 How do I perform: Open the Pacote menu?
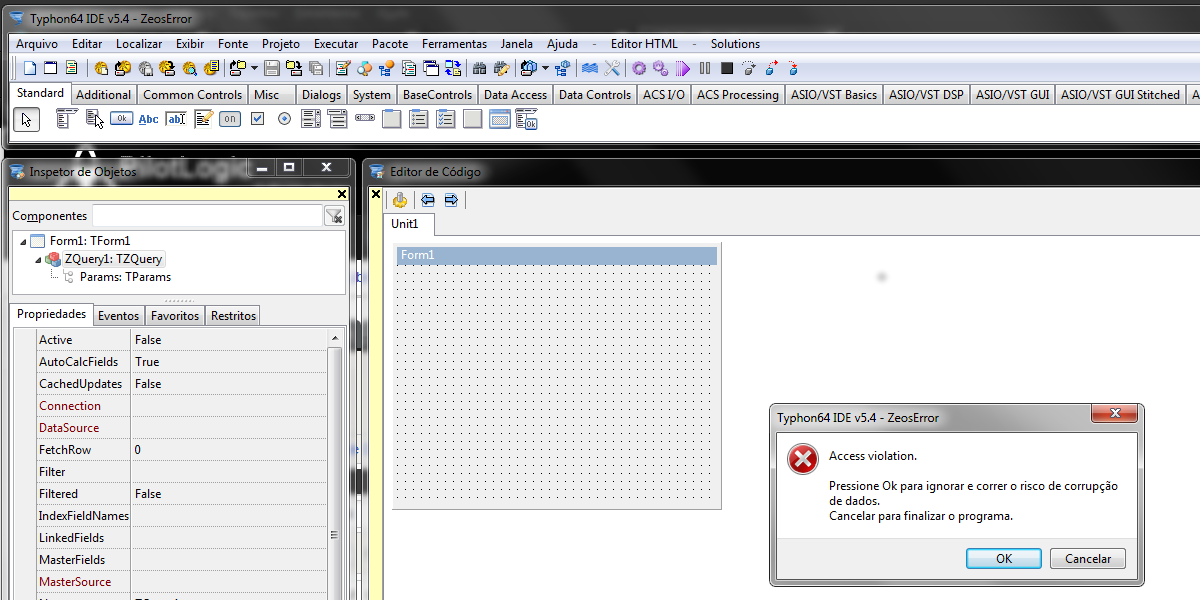coord(390,44)
